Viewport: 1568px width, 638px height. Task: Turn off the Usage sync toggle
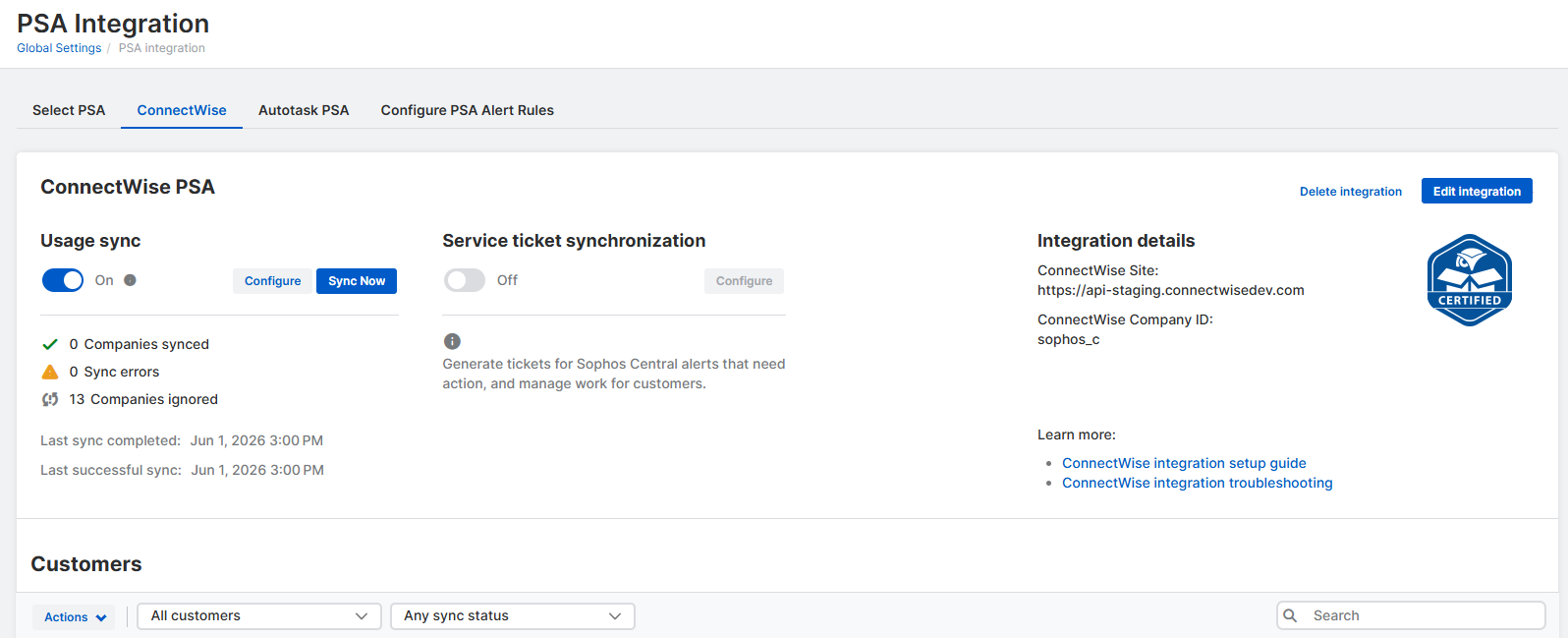pyautogui.click(x=63, y=280)
